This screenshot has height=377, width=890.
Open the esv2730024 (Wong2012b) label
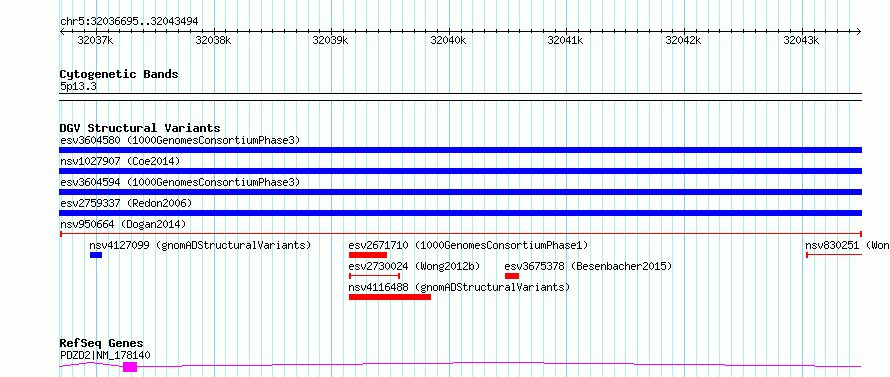click(x=414, y=266)
